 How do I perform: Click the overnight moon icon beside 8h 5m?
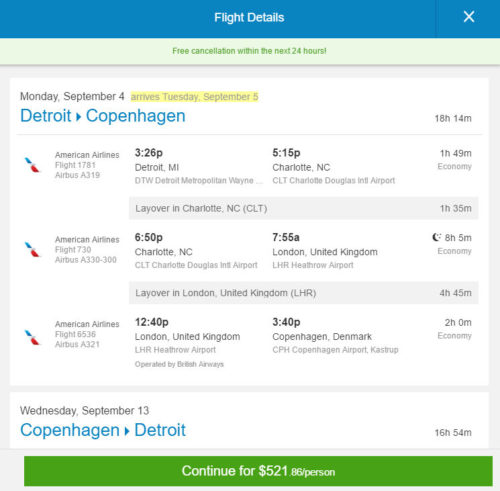pos(436,237)
